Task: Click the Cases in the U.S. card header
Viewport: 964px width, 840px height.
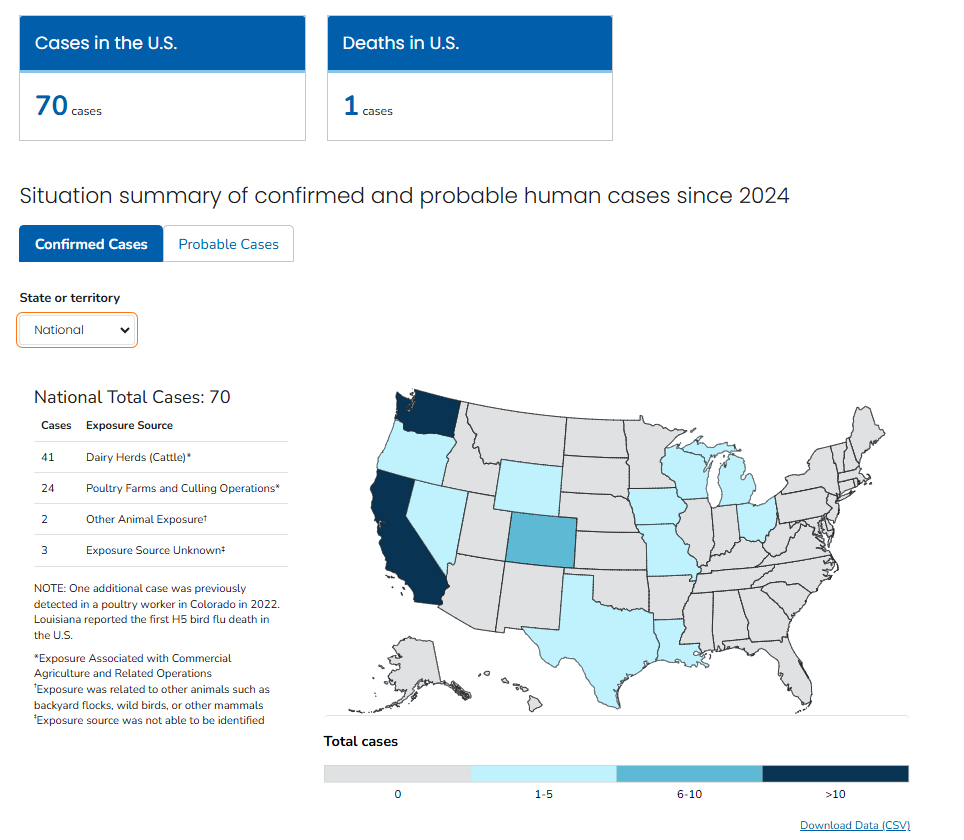Action: coord(162,43)
